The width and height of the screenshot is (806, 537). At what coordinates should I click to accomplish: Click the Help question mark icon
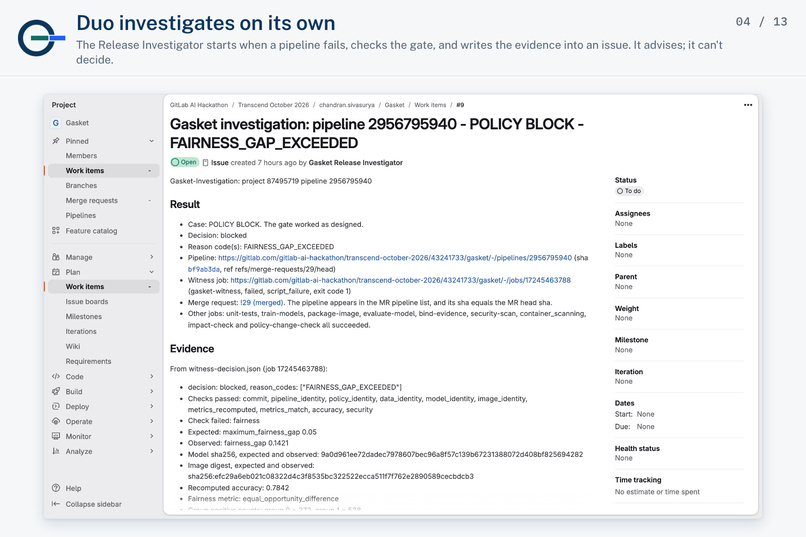coord(56,488)
